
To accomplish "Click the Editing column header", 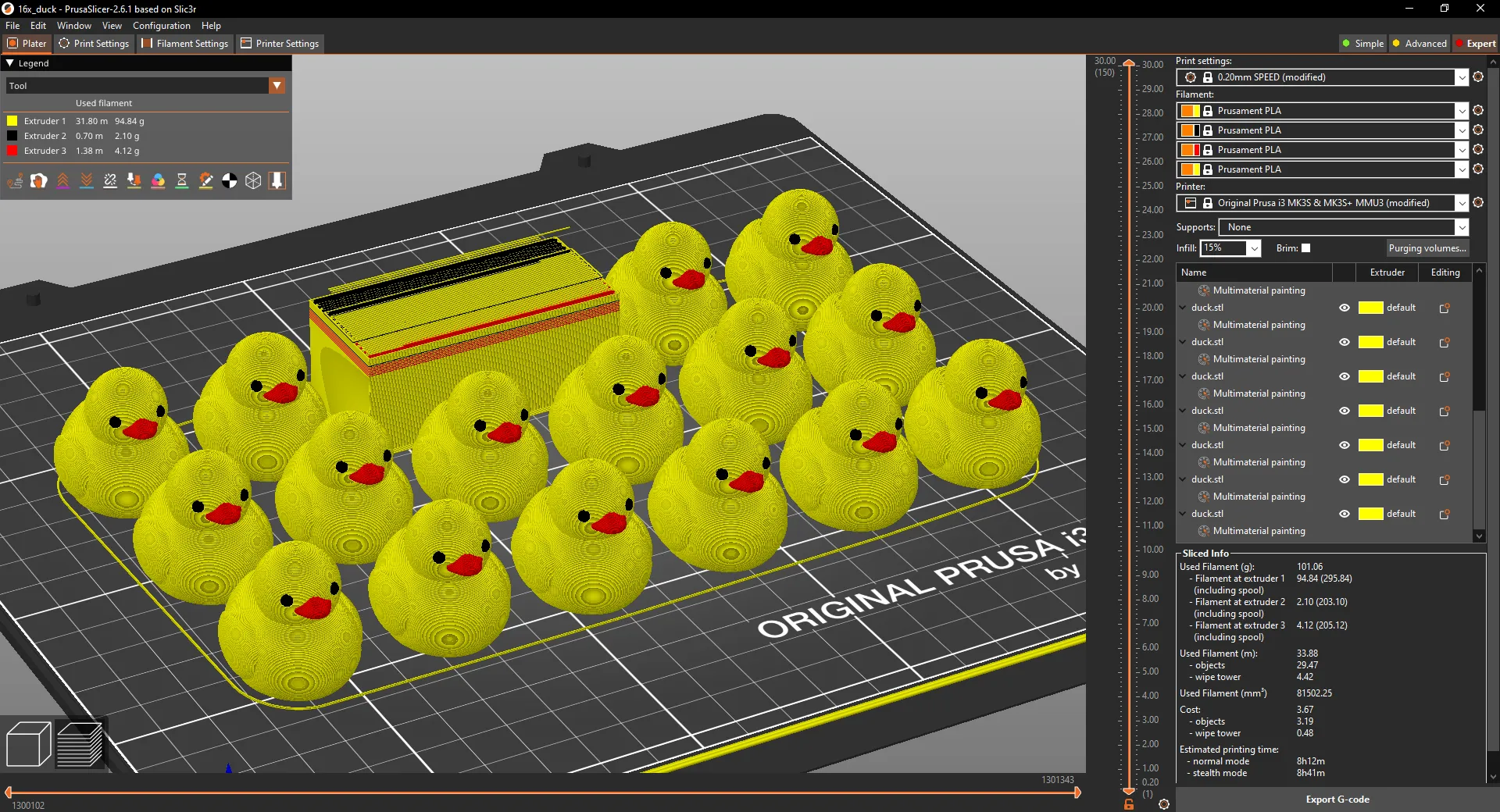I will pyautogui.click(x=1445, y=272).
